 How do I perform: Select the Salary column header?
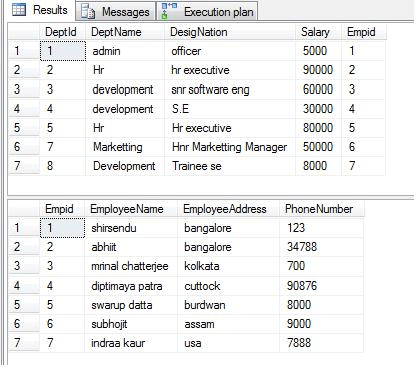tap(318, 32)
